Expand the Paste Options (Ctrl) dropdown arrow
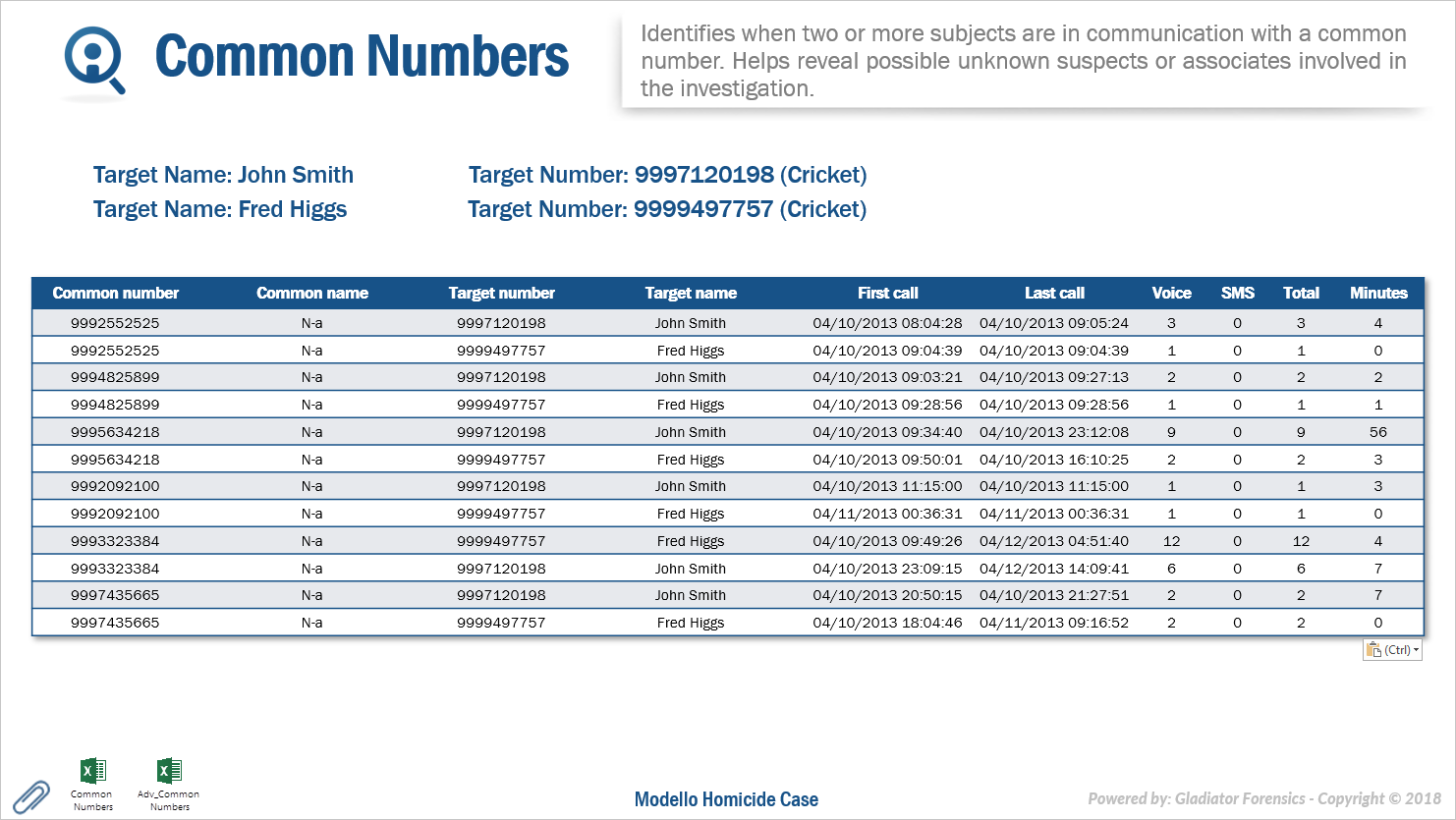The width and height of the screenshot is (1456, 820). pos(1415,650)
